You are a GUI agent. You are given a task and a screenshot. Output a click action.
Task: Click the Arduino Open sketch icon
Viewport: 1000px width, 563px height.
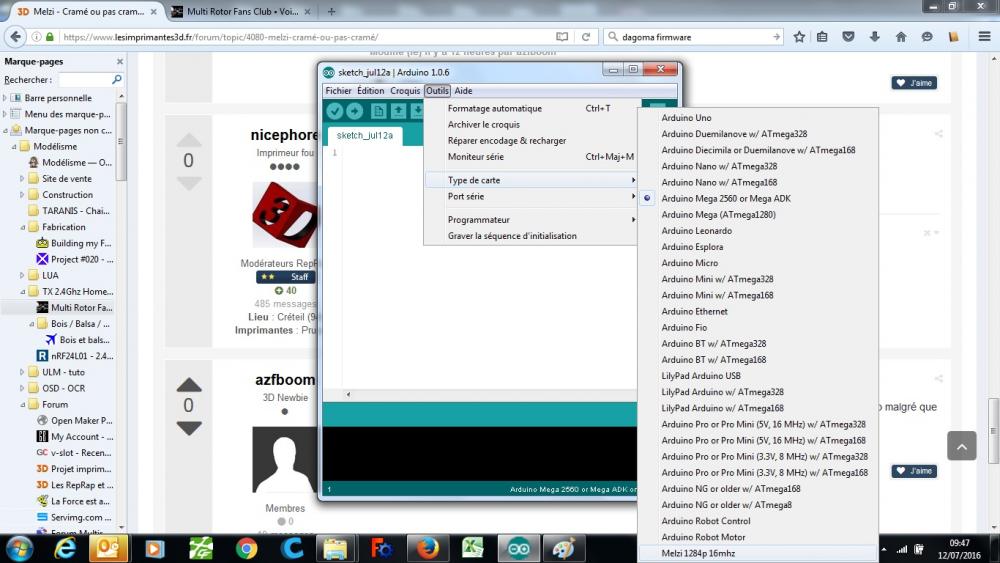[398, 111]
